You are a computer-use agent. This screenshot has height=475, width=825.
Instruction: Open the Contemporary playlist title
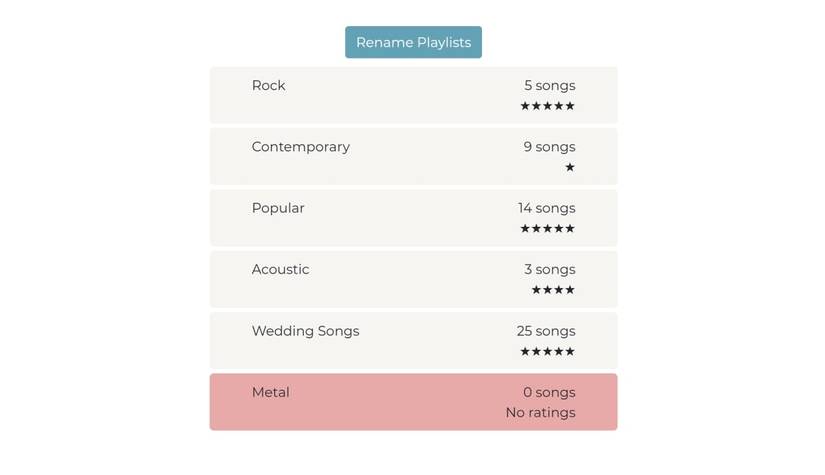(300, 147)
